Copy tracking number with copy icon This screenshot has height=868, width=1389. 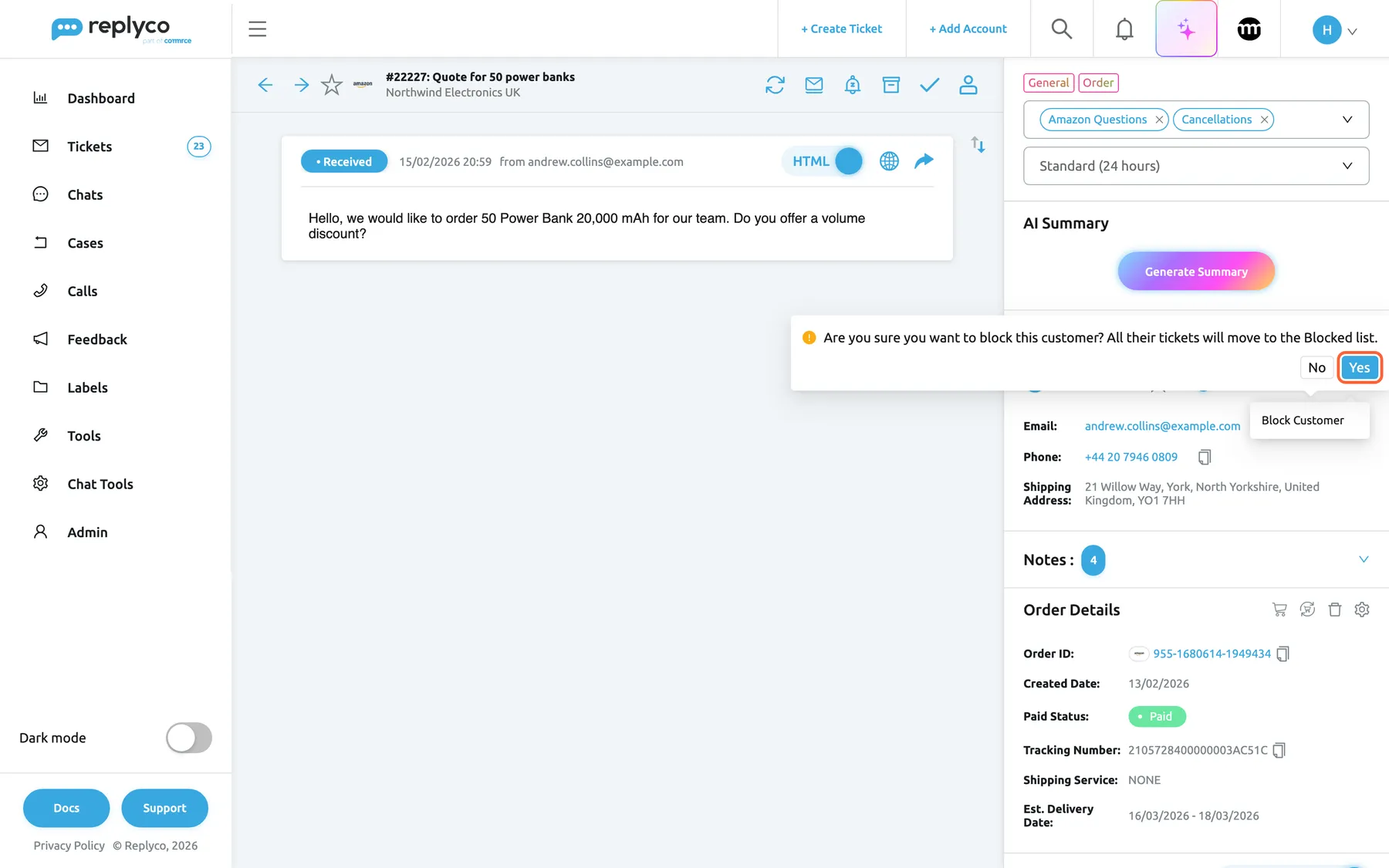coord(1279,750)
